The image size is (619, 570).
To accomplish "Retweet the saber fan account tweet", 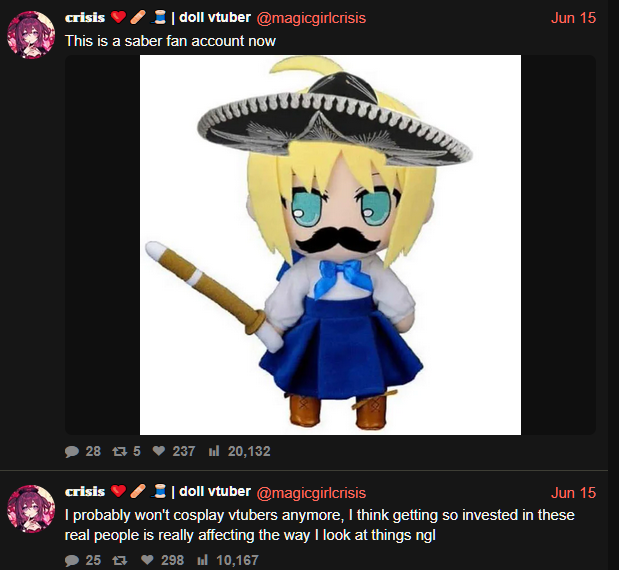I will coord(119,451).
